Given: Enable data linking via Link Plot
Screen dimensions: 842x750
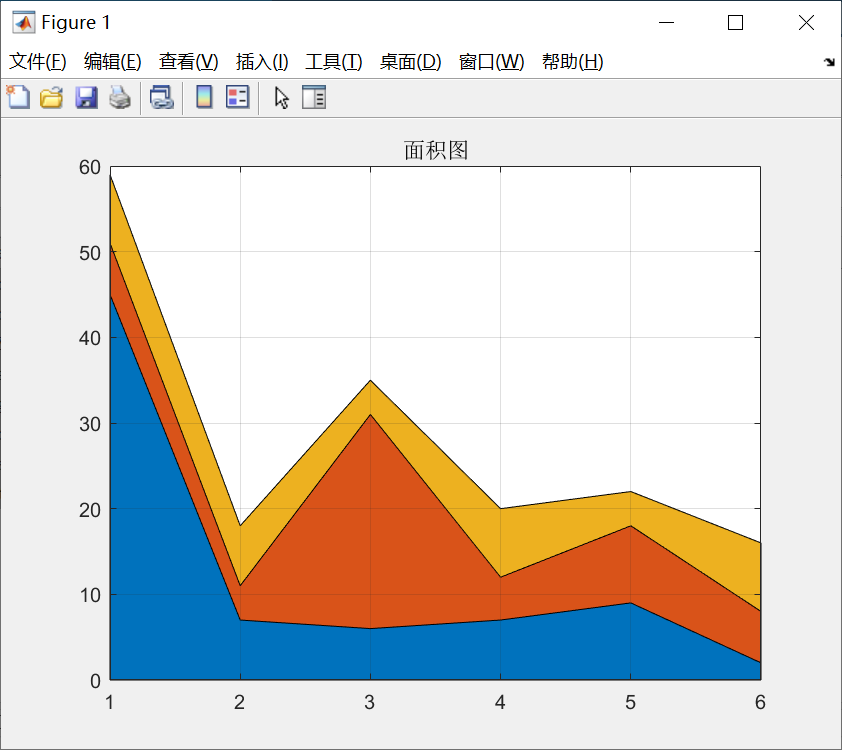Looking at the screenshot, I should pos(162,97).
